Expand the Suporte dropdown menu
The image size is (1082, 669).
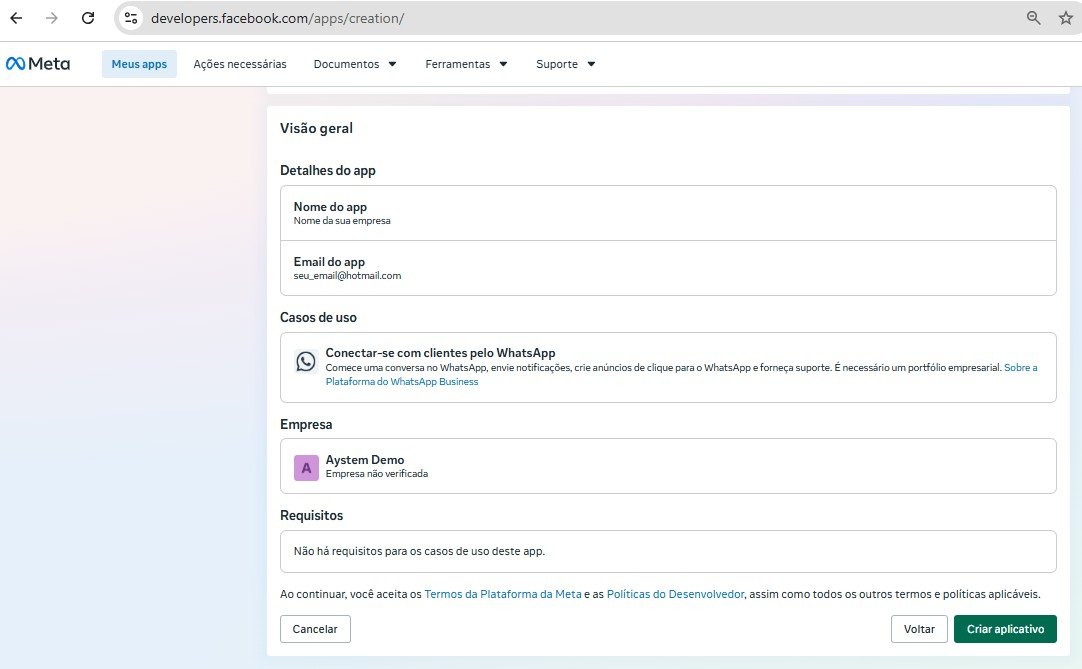[565, 64]
